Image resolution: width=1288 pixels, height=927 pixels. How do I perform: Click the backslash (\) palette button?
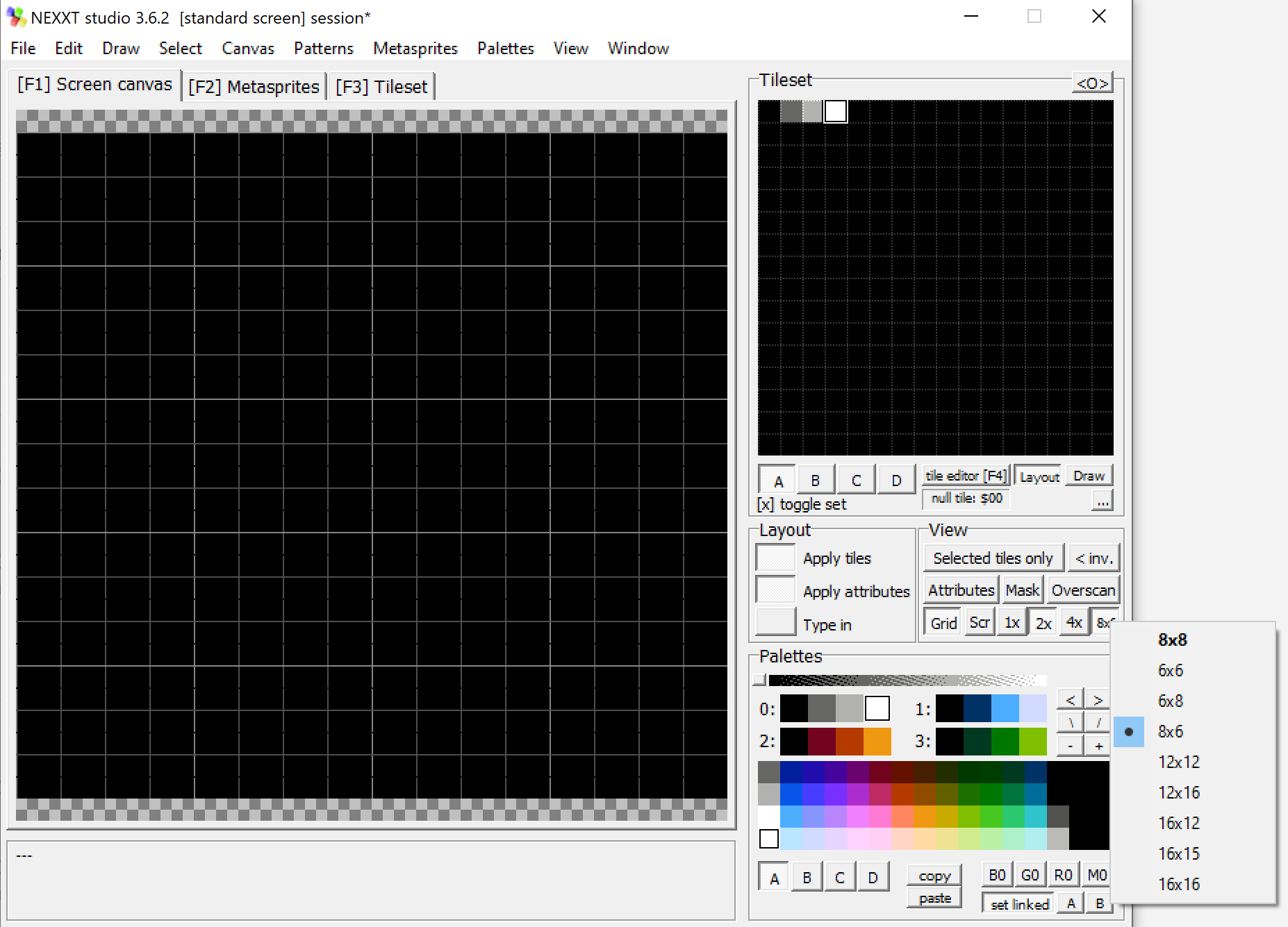tap(1071, 723)
